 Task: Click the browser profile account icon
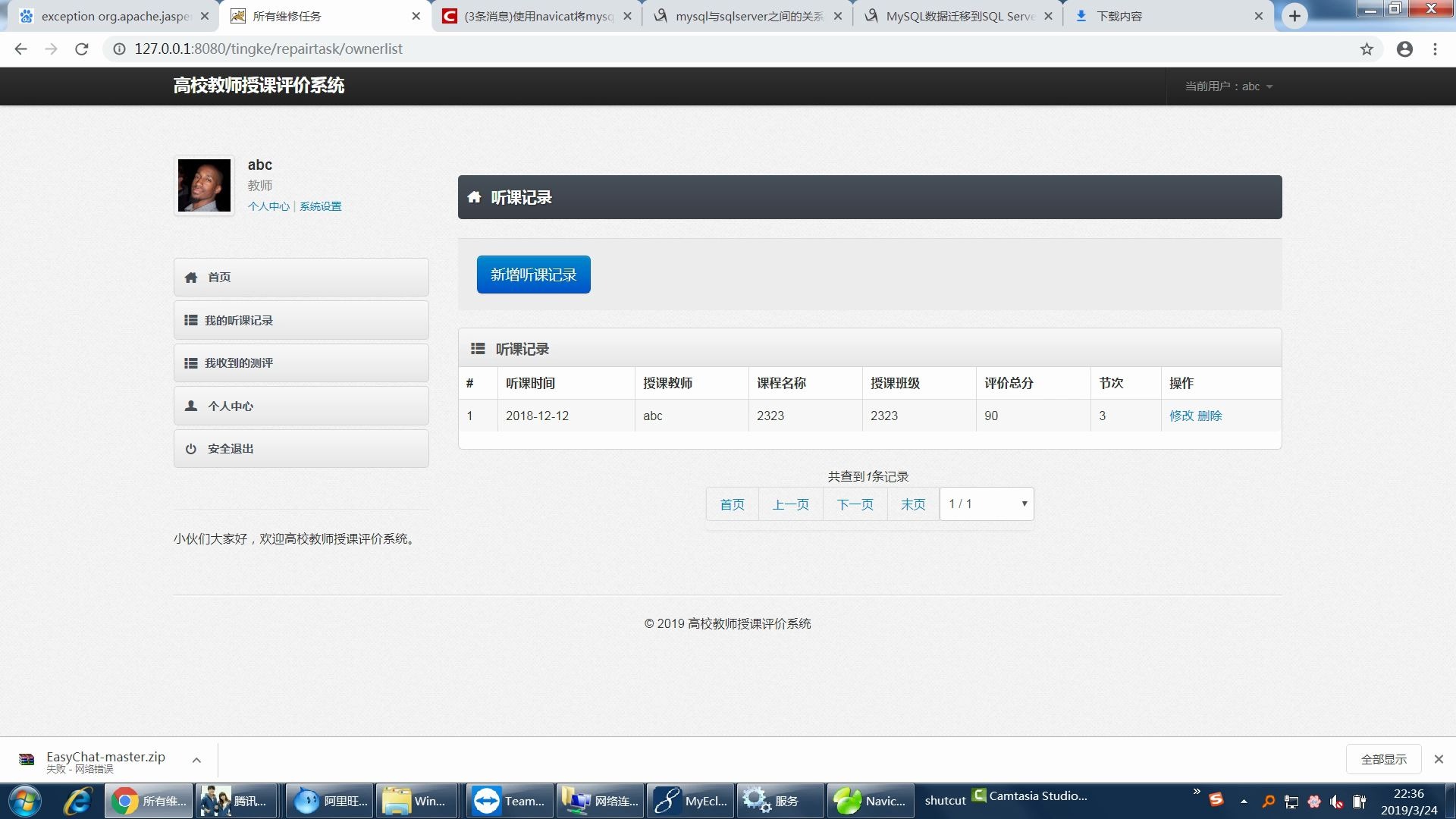coord(1404,49)
